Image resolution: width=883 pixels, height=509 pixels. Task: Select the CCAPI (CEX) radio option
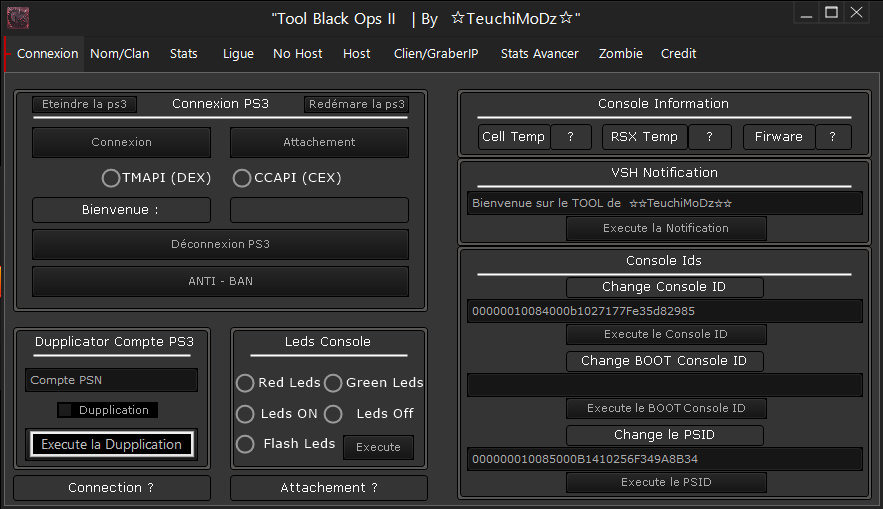242,178
